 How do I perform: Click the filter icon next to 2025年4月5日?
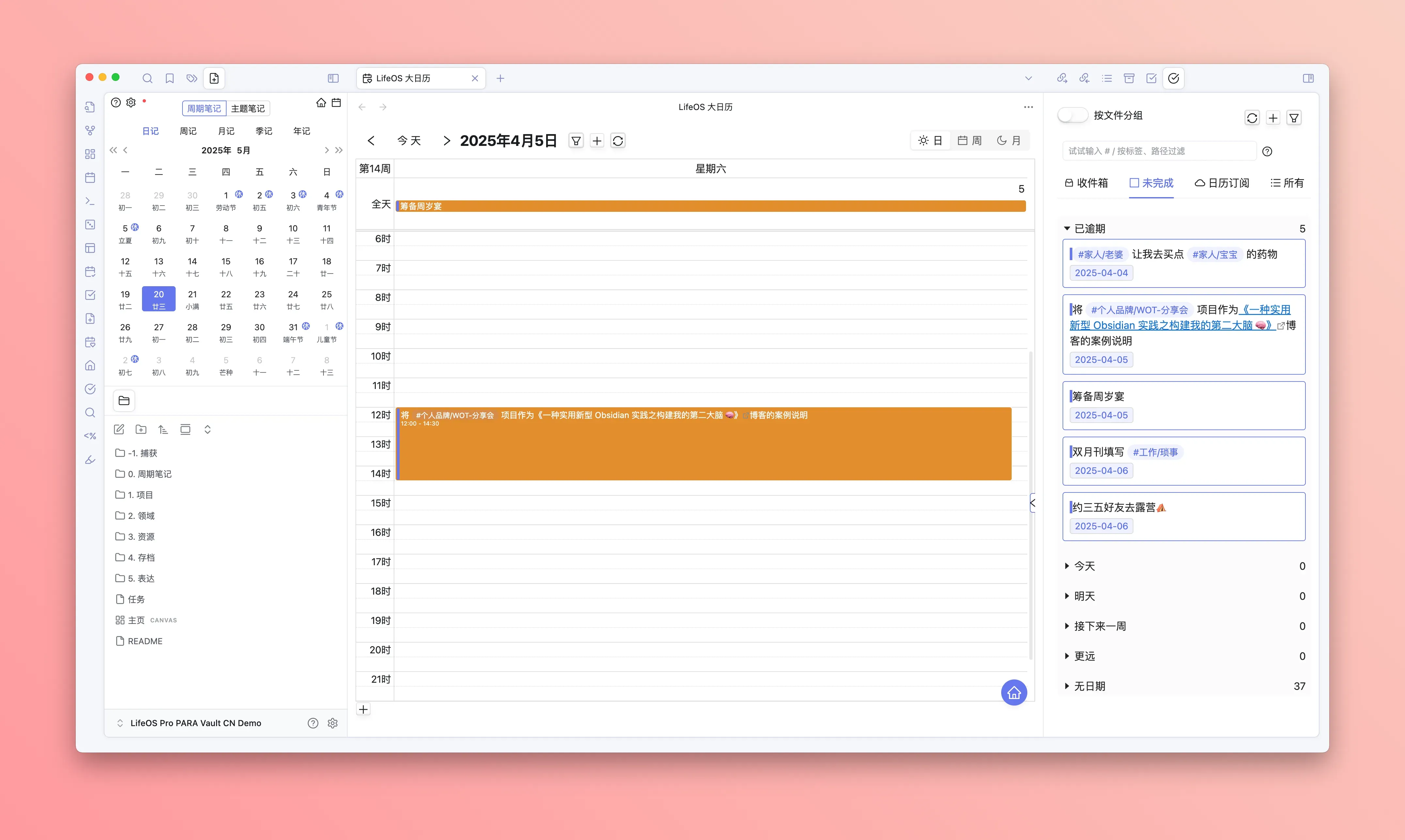[x=576, y=141]
